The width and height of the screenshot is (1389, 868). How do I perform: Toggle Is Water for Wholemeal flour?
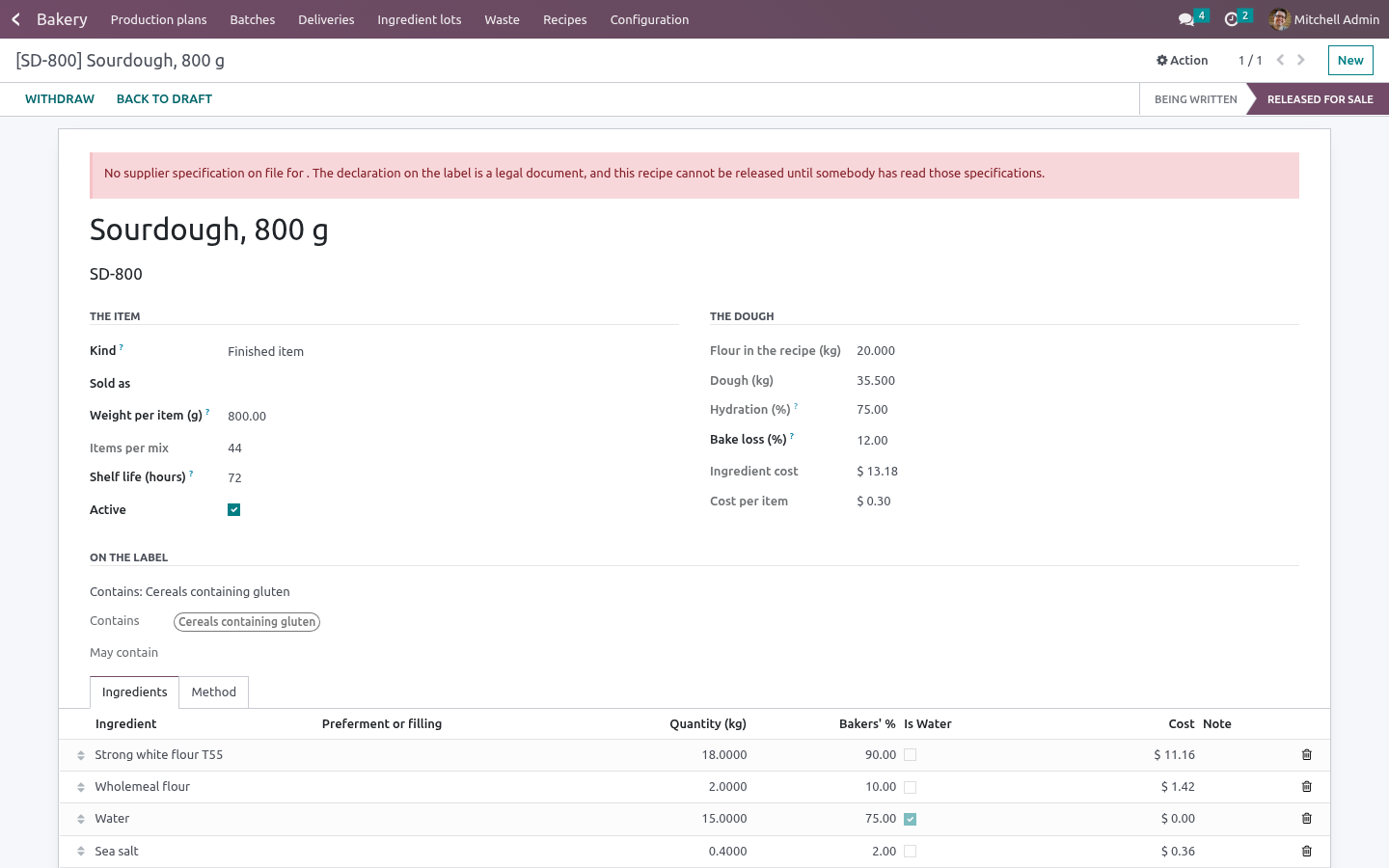click(x=911, y=787)
